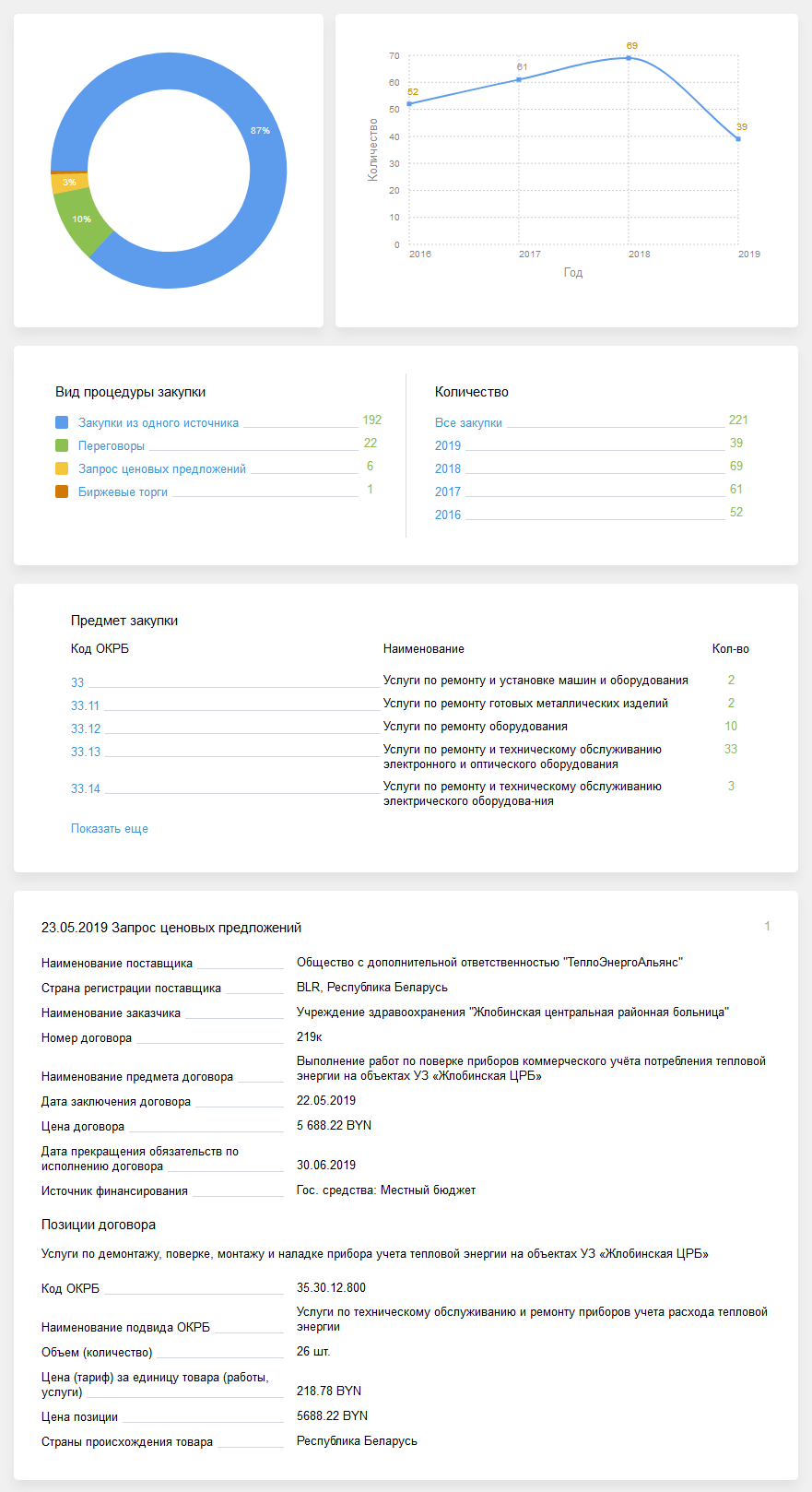
Task: Click the green 'Переговоры' legend swatch
Action: point(62,445)
